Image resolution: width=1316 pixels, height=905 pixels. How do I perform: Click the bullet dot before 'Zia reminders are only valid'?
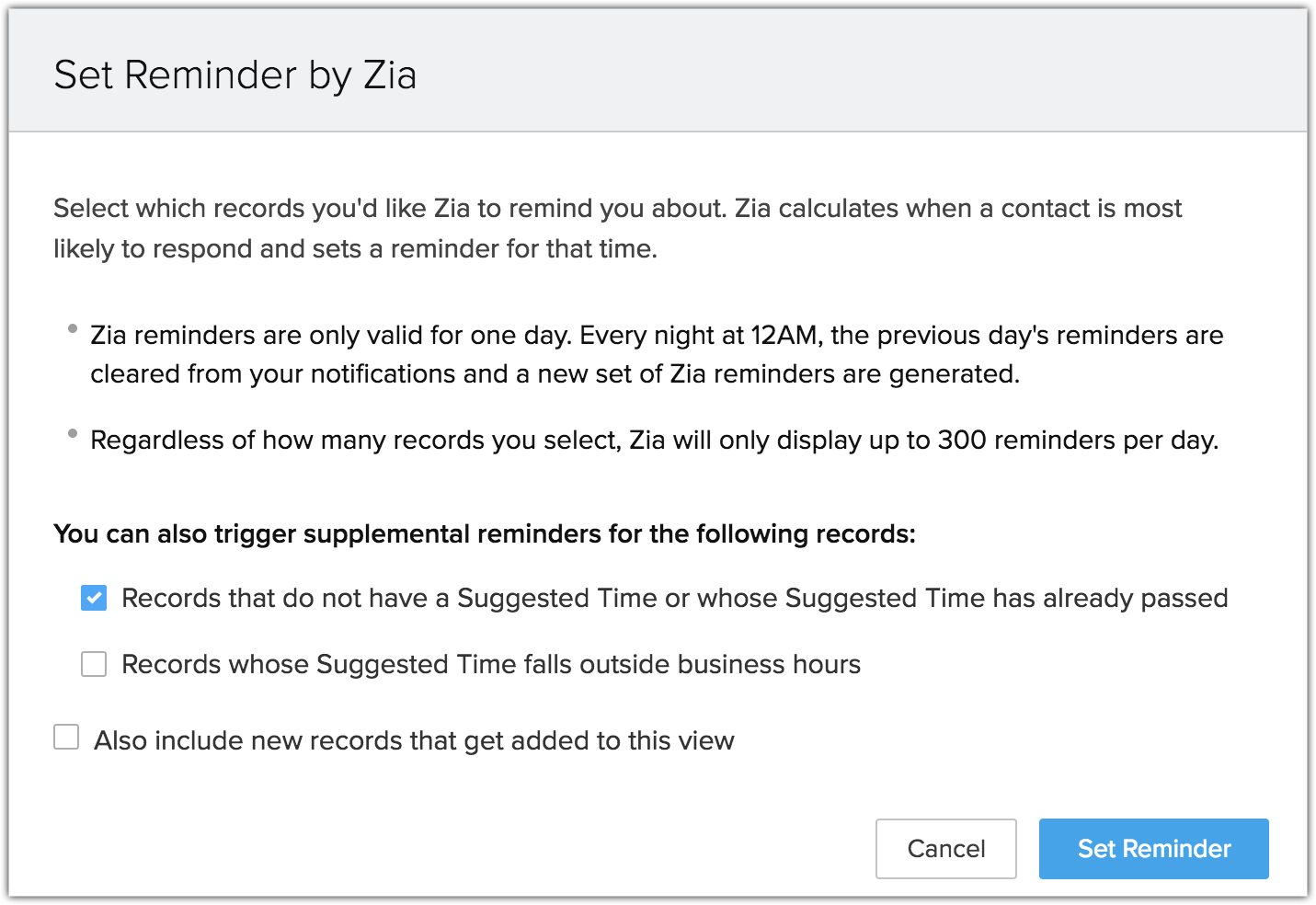tap(73, 328)
